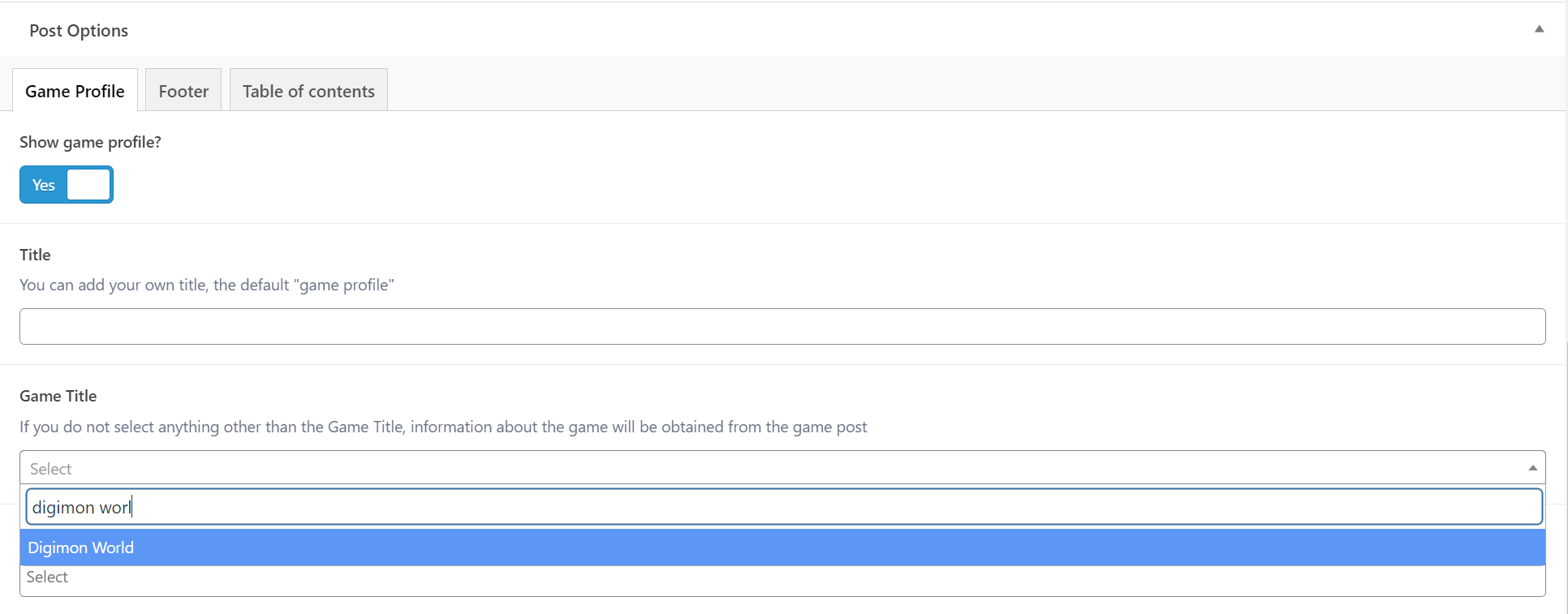Screen dimensions: 1568x614
Task: Switch to the Footer tab
Action: [183, 91]
